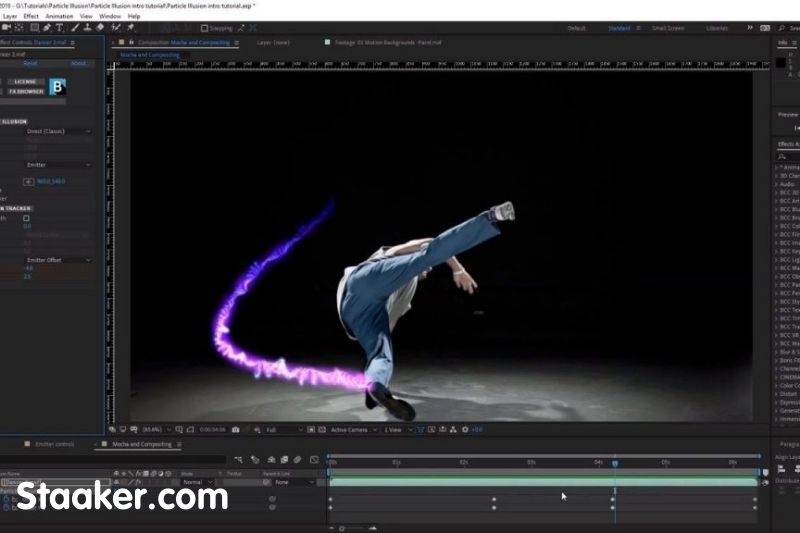The height and width of the screenshot is (533, 800).
Task: Enable motion blur icon in timeline
Action: tap(297, 460)
